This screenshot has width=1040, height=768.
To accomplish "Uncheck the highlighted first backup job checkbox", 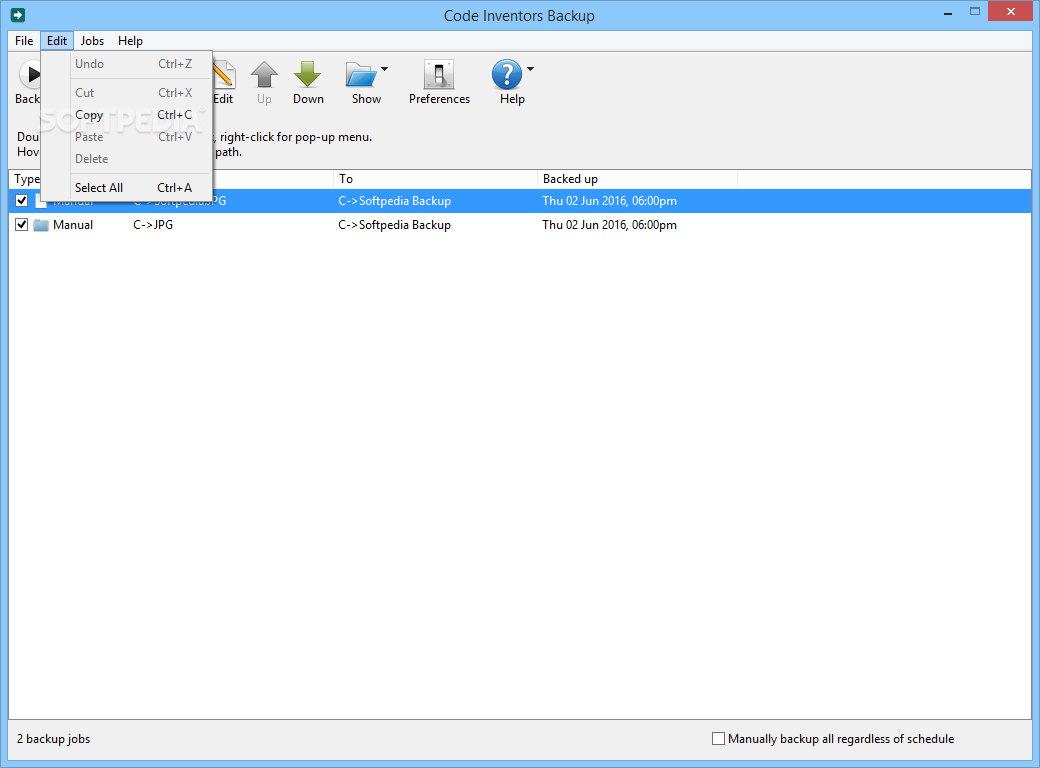I will 21,200.
